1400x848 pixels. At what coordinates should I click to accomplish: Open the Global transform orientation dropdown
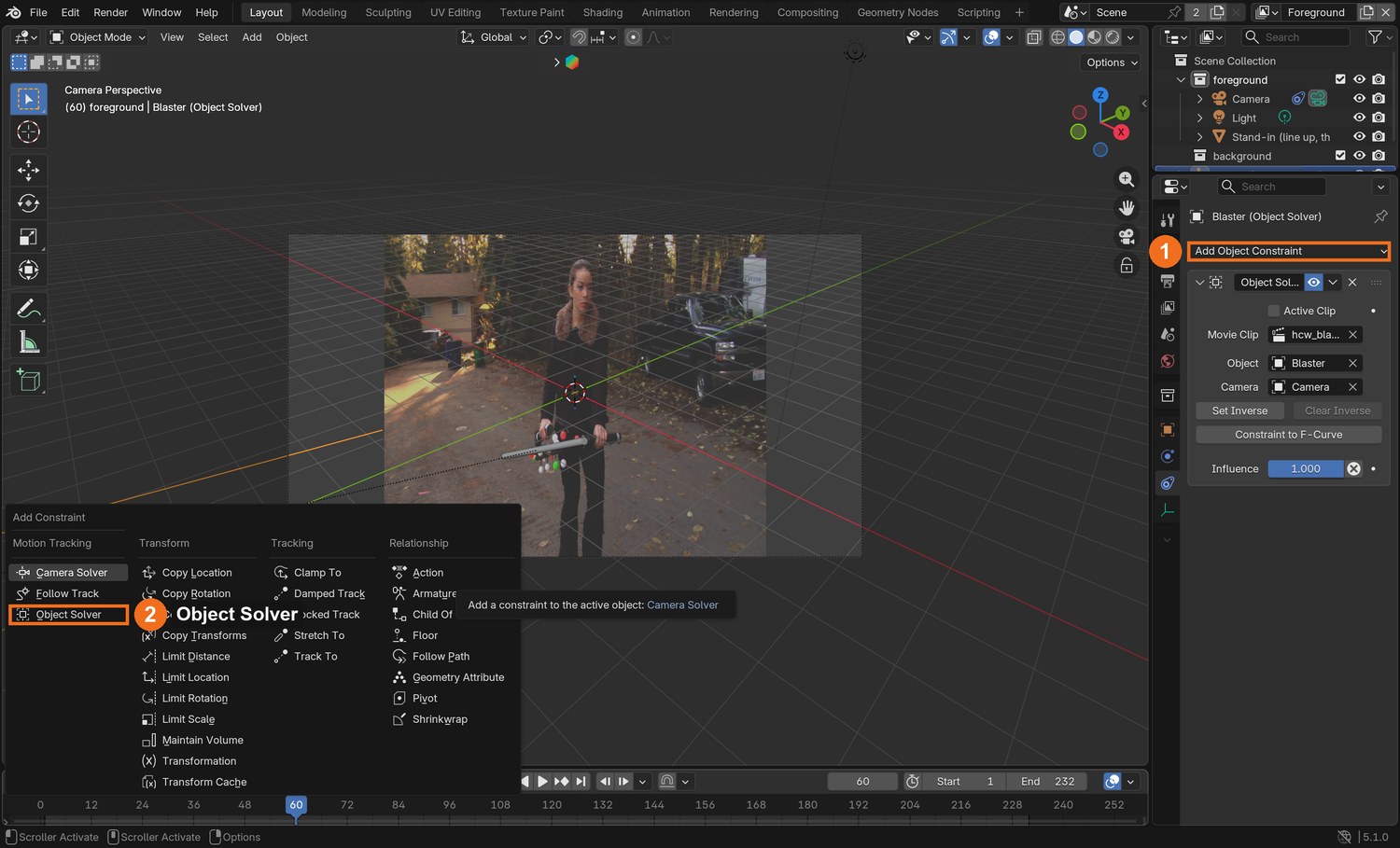pyautogui.click(x=494, y=37)
